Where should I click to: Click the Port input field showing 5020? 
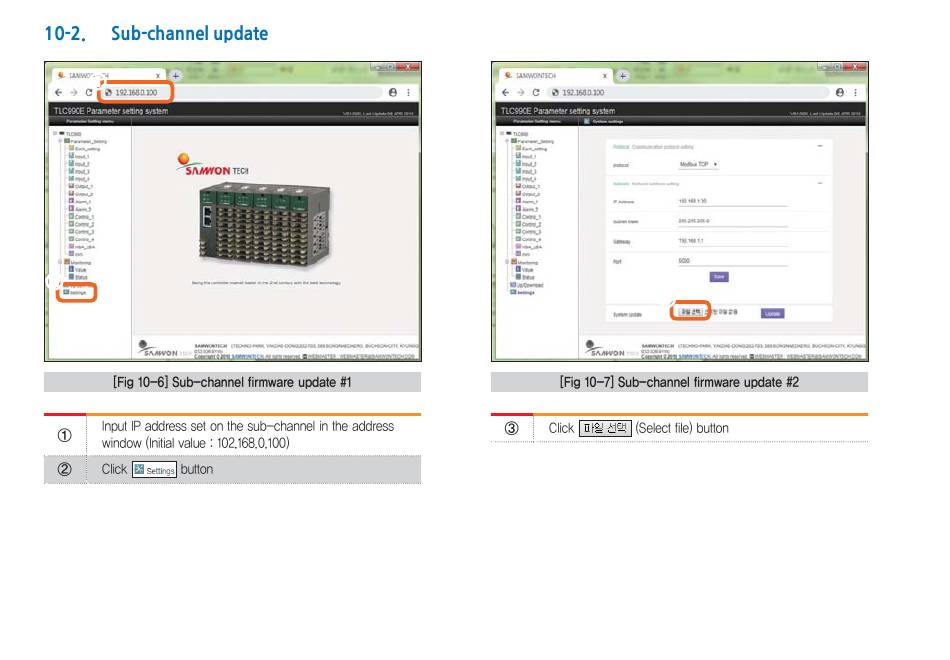[732, 261]
